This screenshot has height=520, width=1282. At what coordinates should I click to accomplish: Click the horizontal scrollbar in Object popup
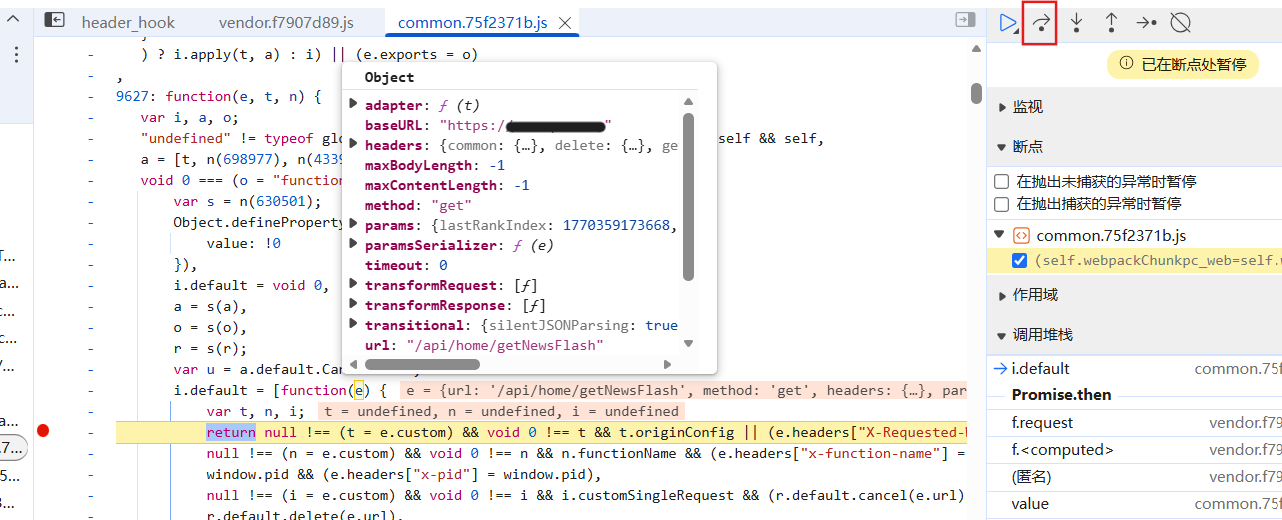[450, 364]
